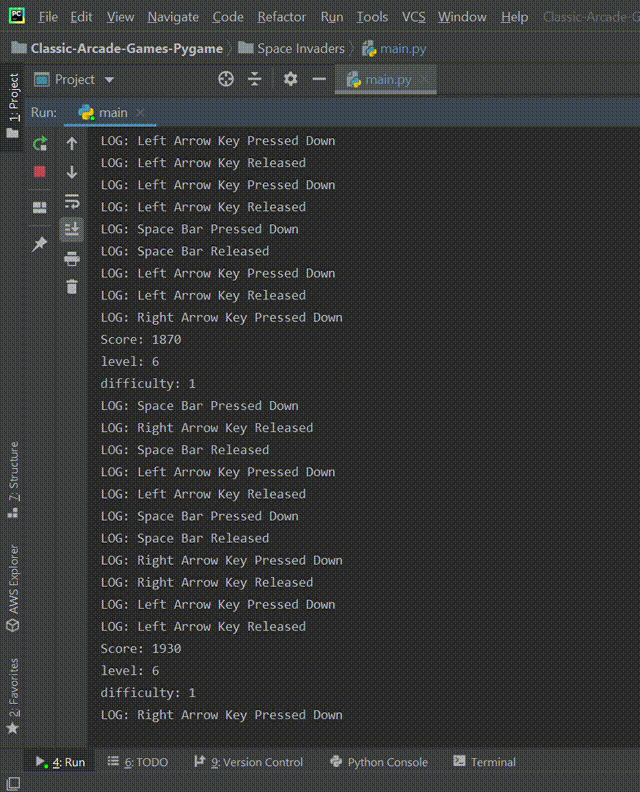Viewport: 640px width, 792px height.
Task: Click the 'Score: 1930' output line
Action: coord(141,649)
